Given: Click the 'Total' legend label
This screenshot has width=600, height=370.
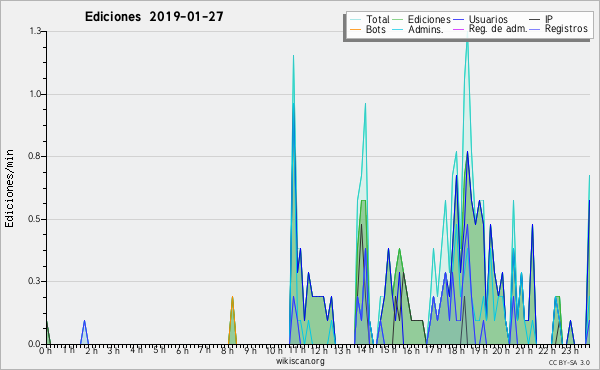Looking at the screenshot, I should pos(377,19).
